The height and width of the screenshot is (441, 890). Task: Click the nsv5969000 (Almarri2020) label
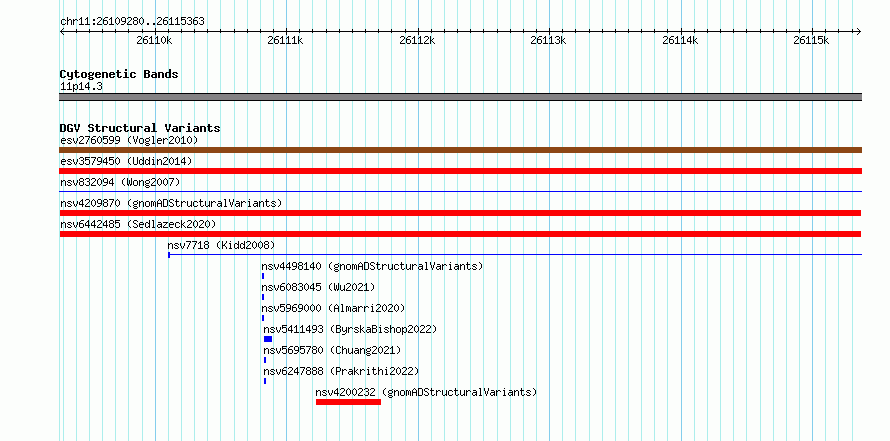pos(333,308)
